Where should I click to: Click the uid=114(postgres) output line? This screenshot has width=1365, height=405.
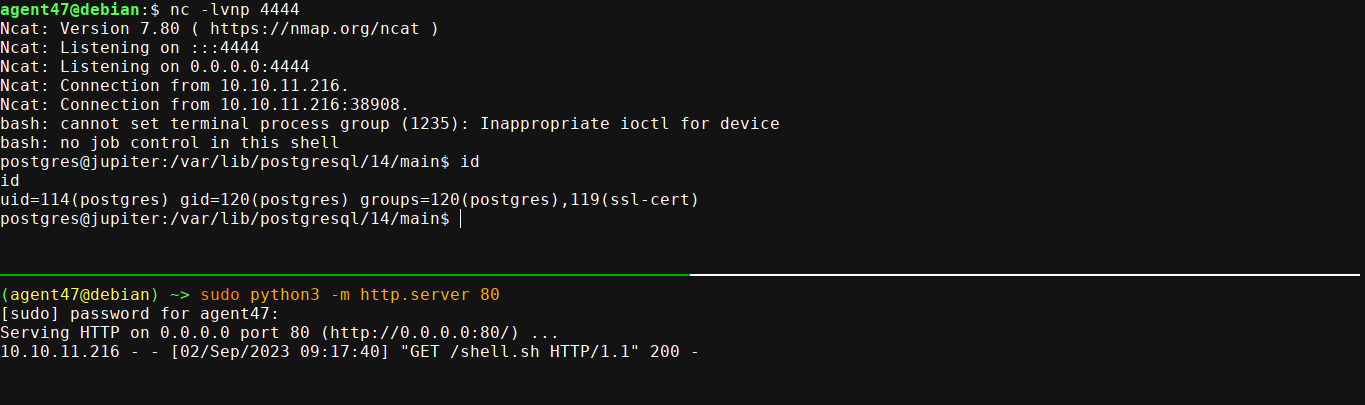pyautogui.click(x=349, y=200)
